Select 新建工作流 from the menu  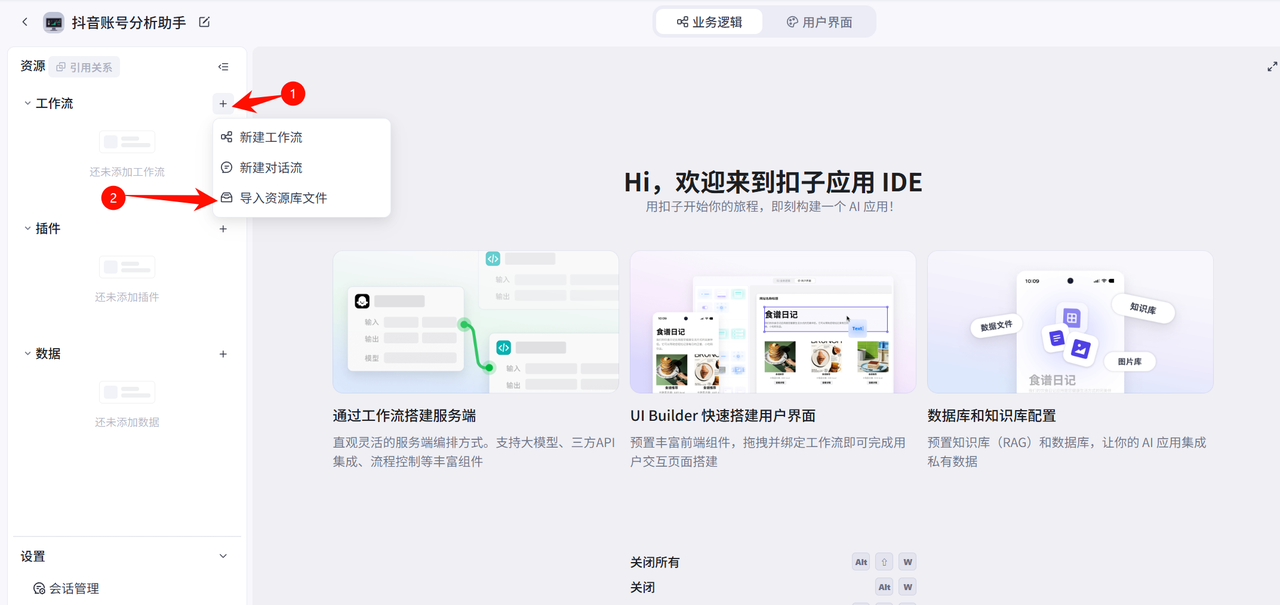[270, 137]
